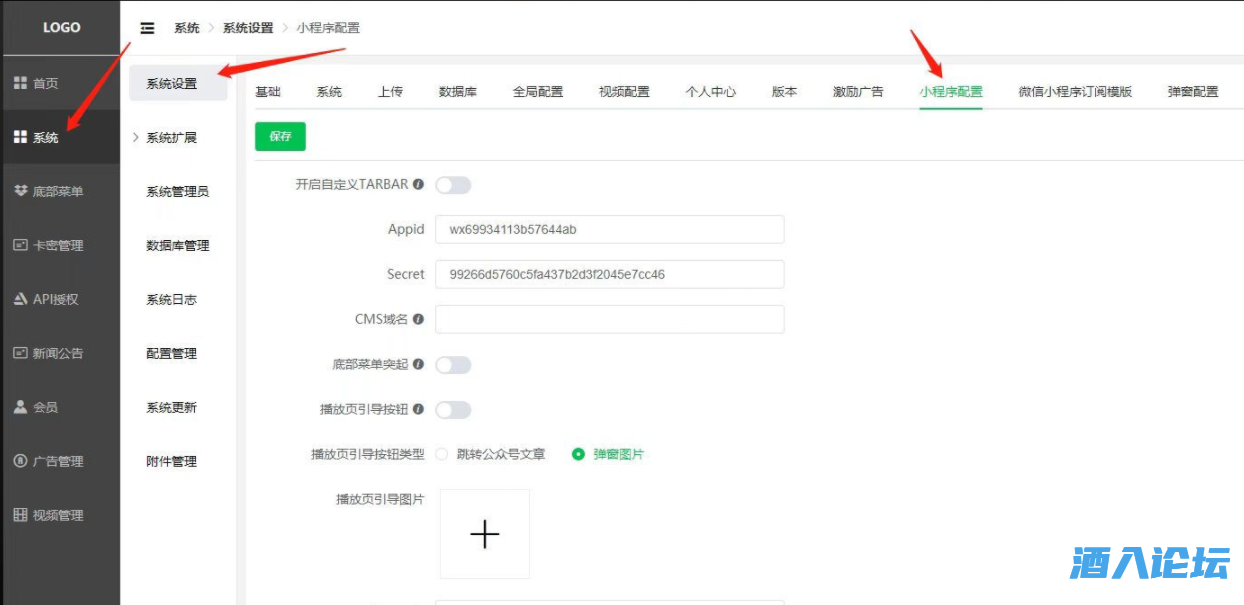The image size is (1244, 605).
Task: Switch to the 视频配置 tab
Action: [x=624, y=91]
